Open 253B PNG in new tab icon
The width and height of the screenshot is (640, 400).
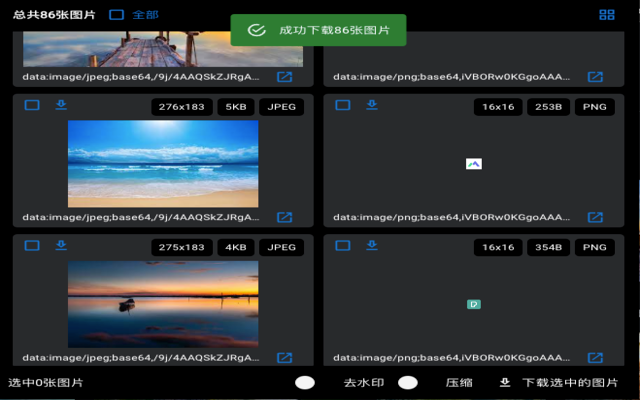[x=595, y=217]
